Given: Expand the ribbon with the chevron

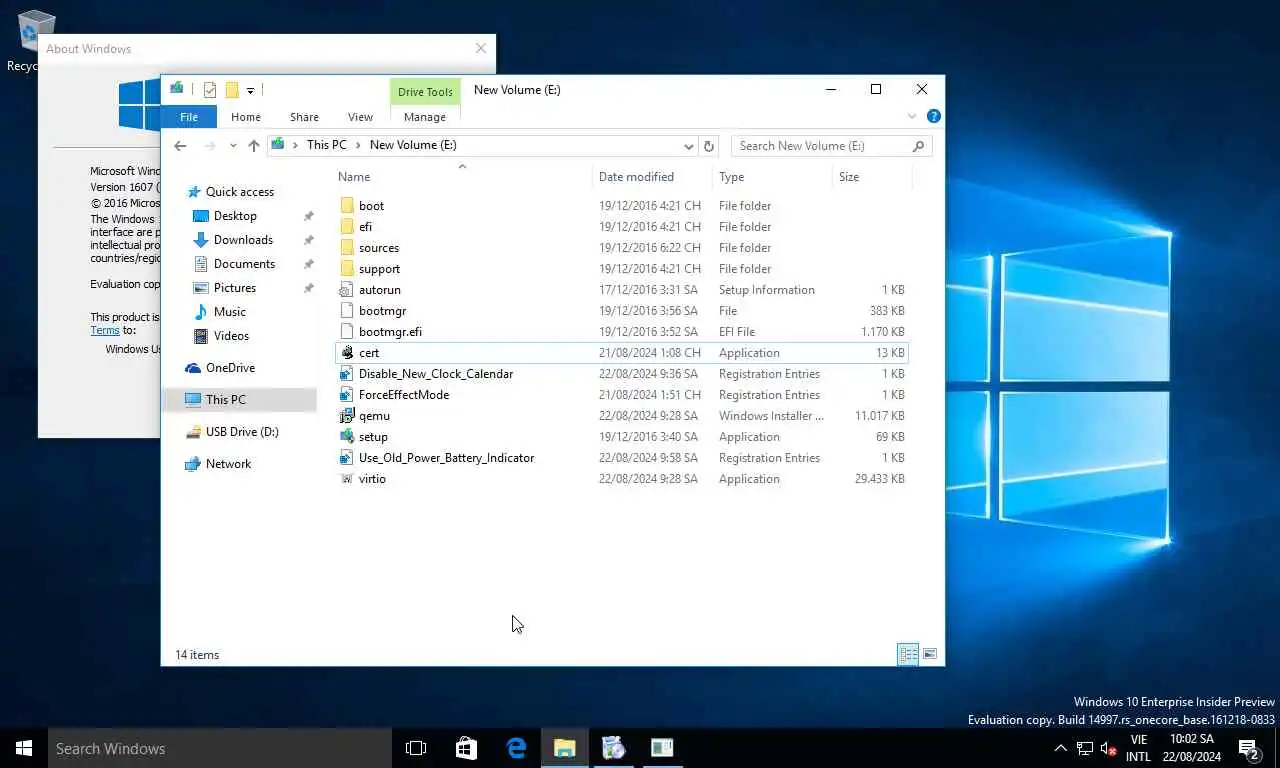Looking at the screenshot, I should [x=912, y=117].
